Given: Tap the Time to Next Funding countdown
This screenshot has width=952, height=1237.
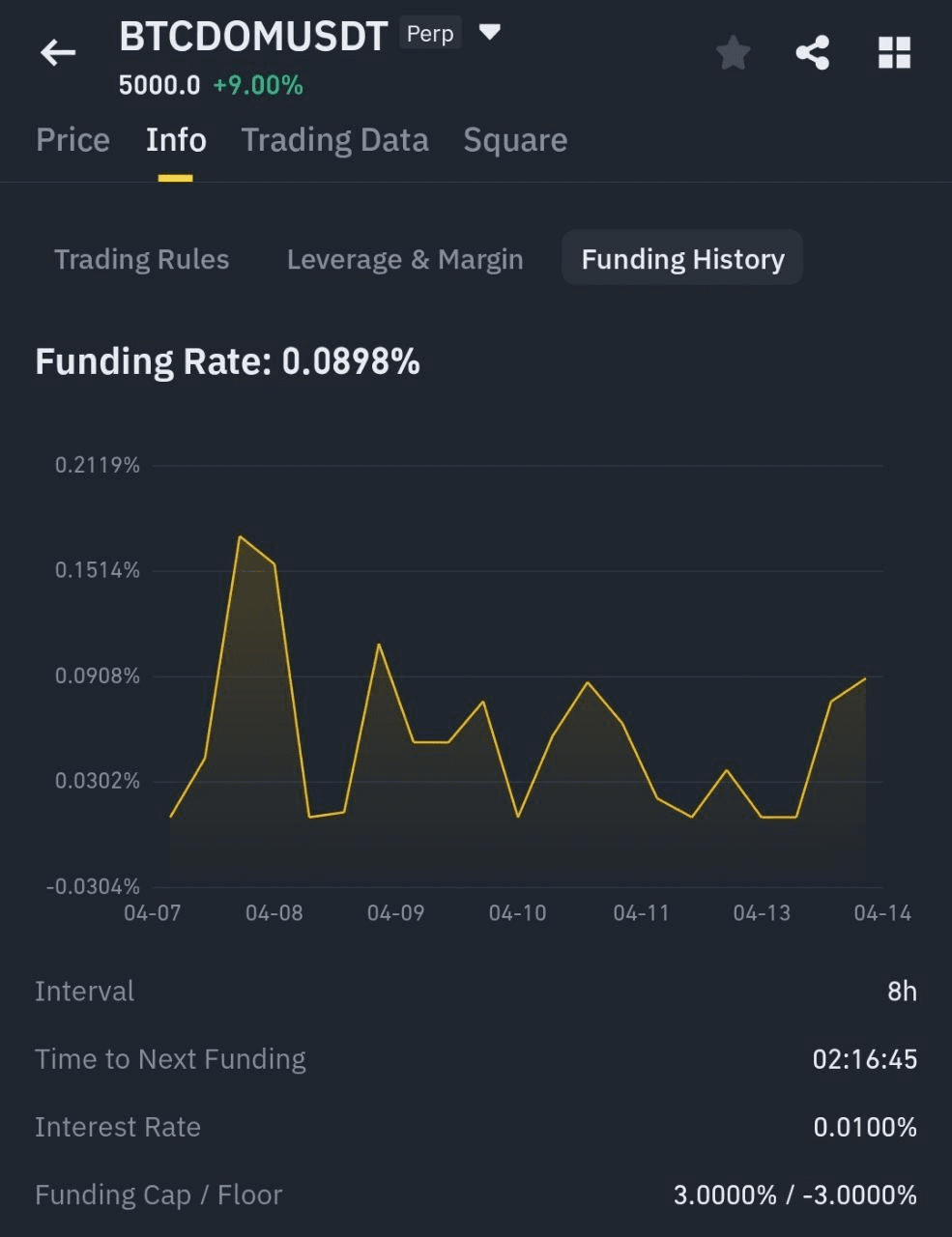Looking at the screenshot, I should (864, 1059).
